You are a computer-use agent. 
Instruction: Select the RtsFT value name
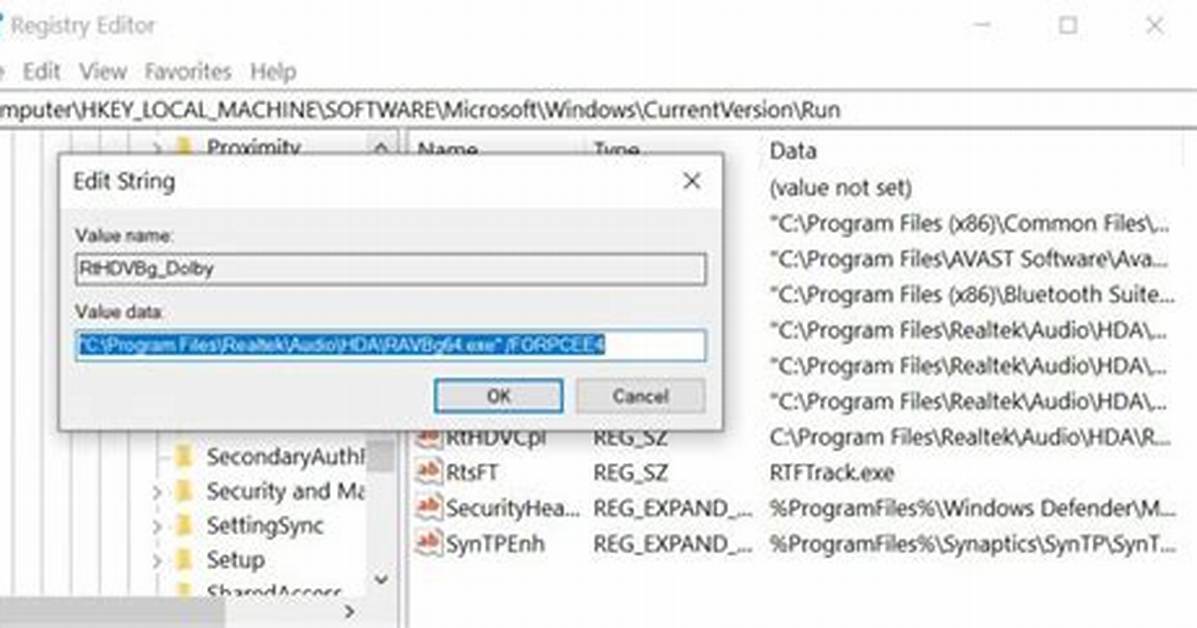click(471, 472)
